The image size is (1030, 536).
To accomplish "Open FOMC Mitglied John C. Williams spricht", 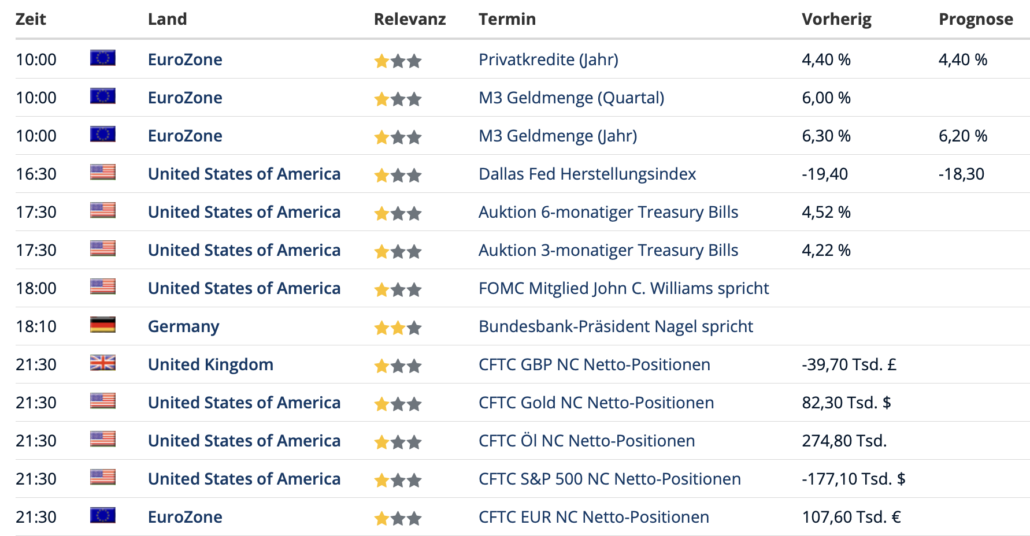I will click(623, 288).
